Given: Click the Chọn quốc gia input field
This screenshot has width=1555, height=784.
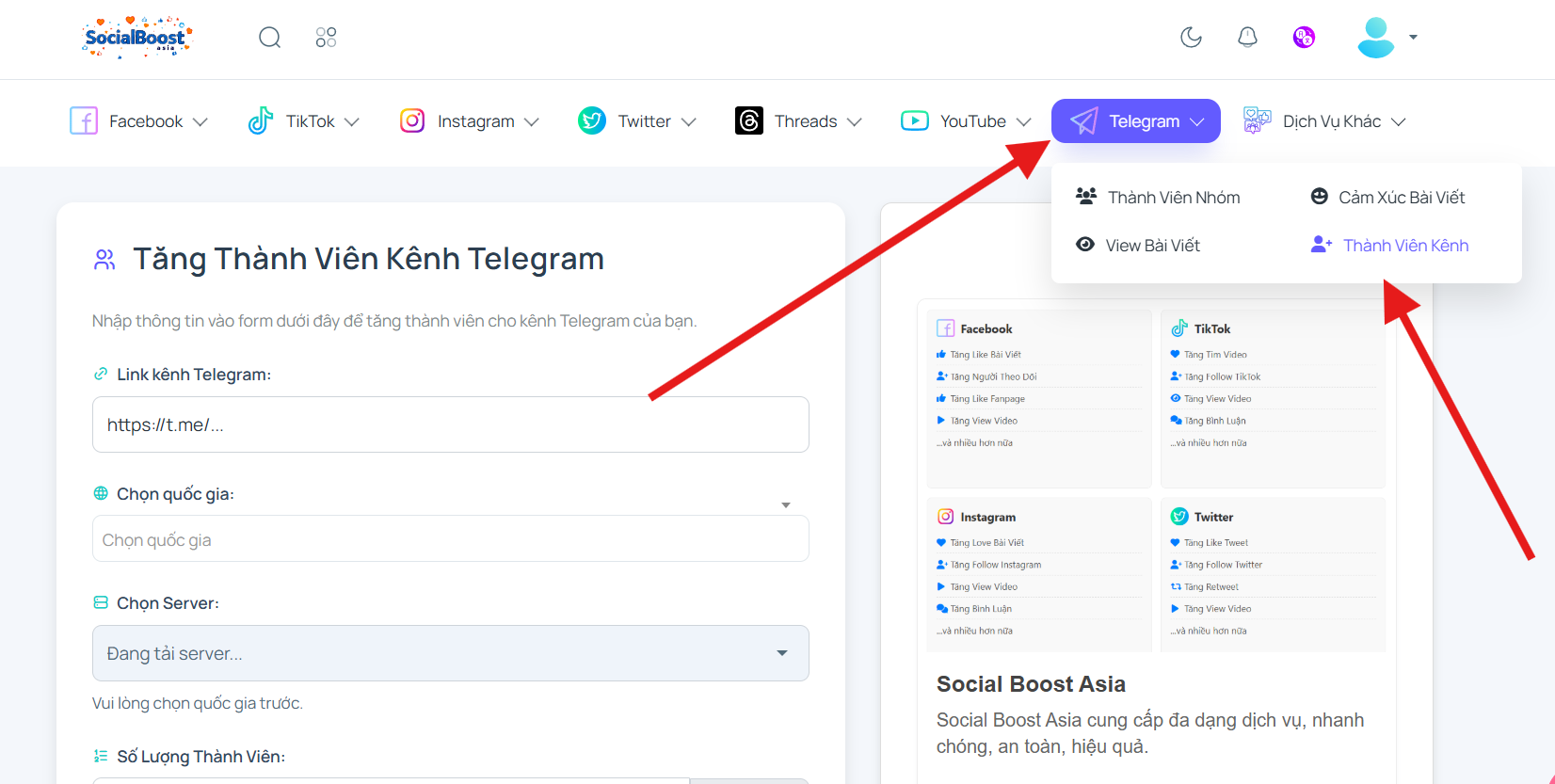Looking at the screenshot, I should (451, 539).
